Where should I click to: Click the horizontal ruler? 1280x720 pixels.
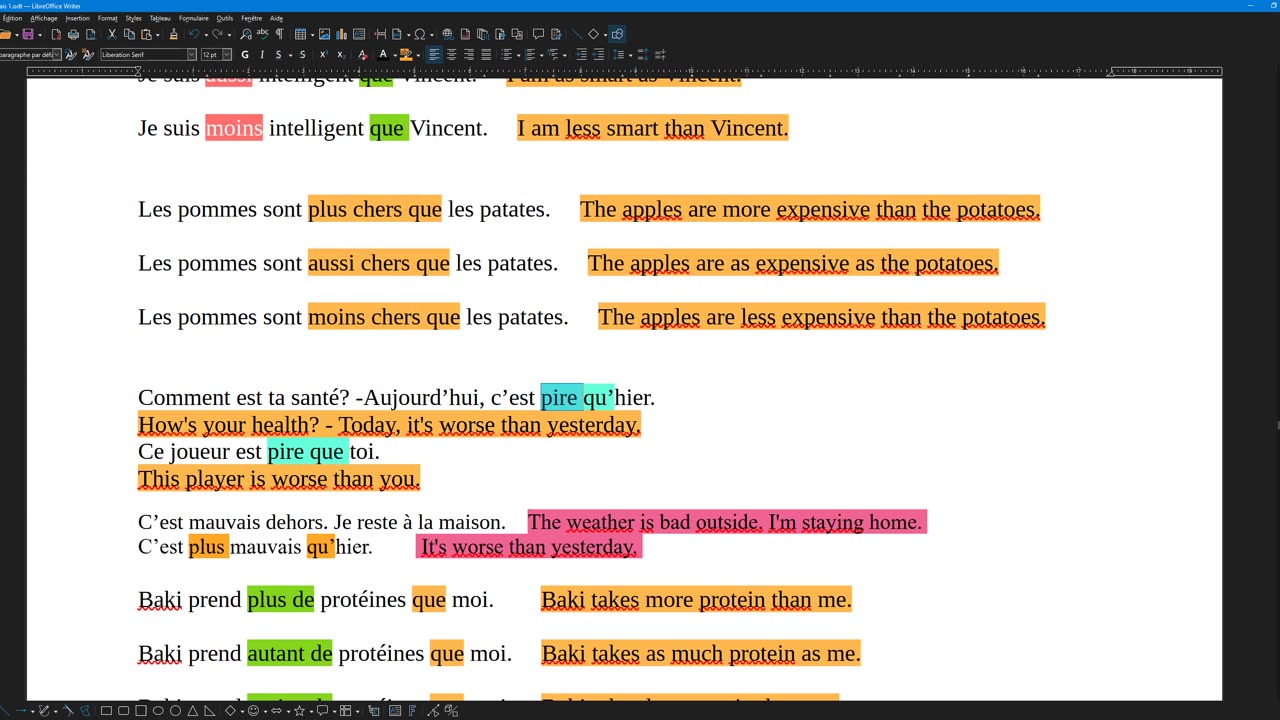click(x=624, y=71)
